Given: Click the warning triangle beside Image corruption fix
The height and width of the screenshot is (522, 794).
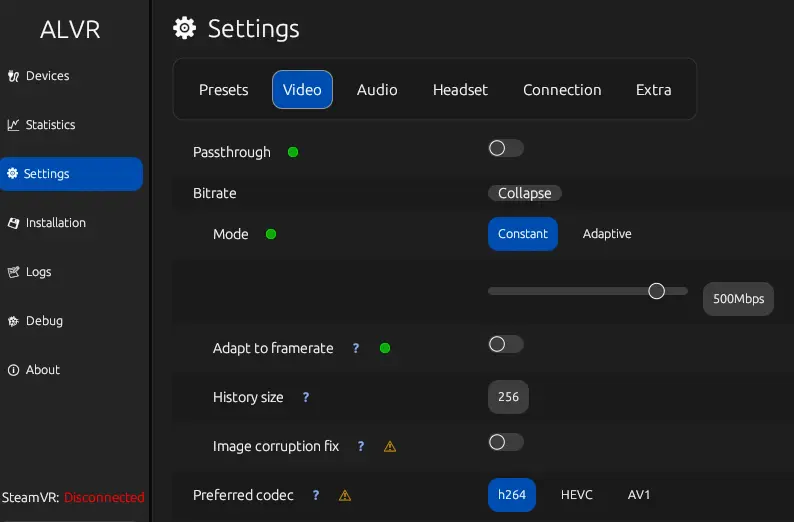Looking at the screenshot, I should point(390,447).
